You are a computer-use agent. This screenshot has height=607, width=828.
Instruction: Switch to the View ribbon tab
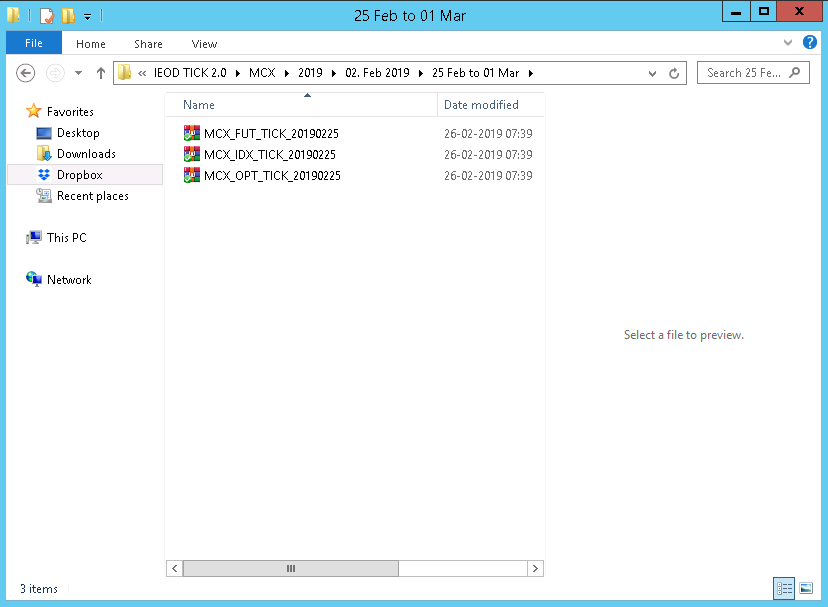(204, 44)
